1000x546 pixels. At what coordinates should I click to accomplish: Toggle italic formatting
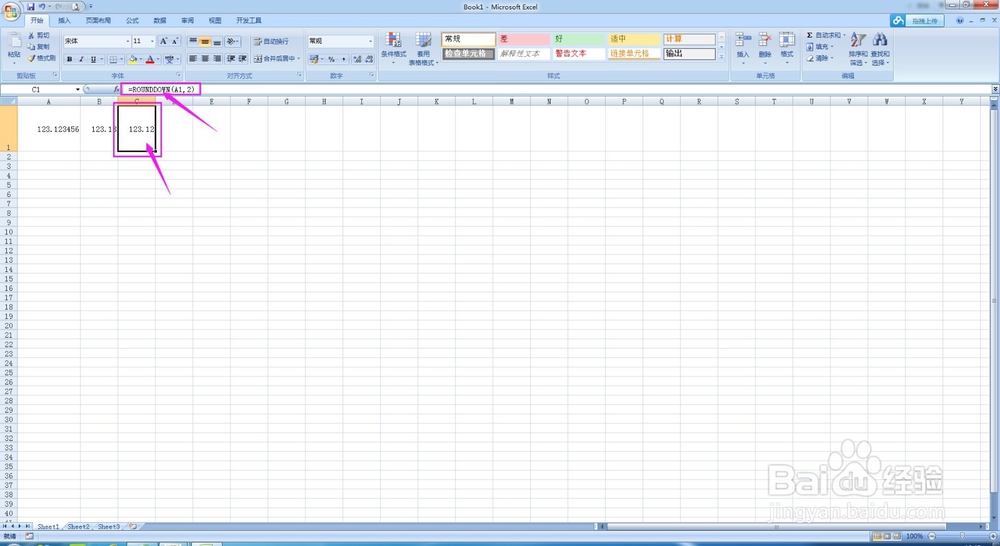(x=81, y=59)
